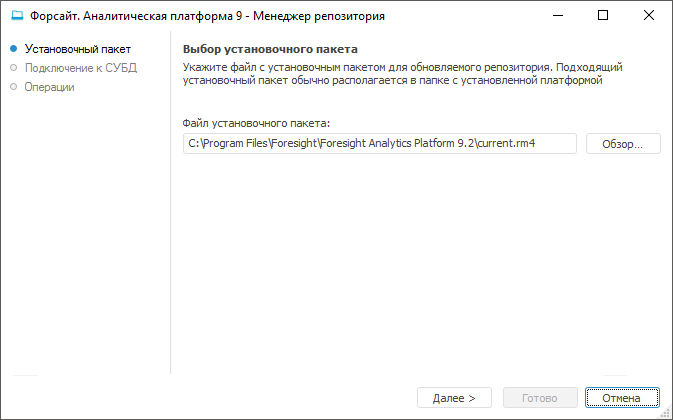Open the Операции wizard step
673x420 pixels.
[49, 87]
